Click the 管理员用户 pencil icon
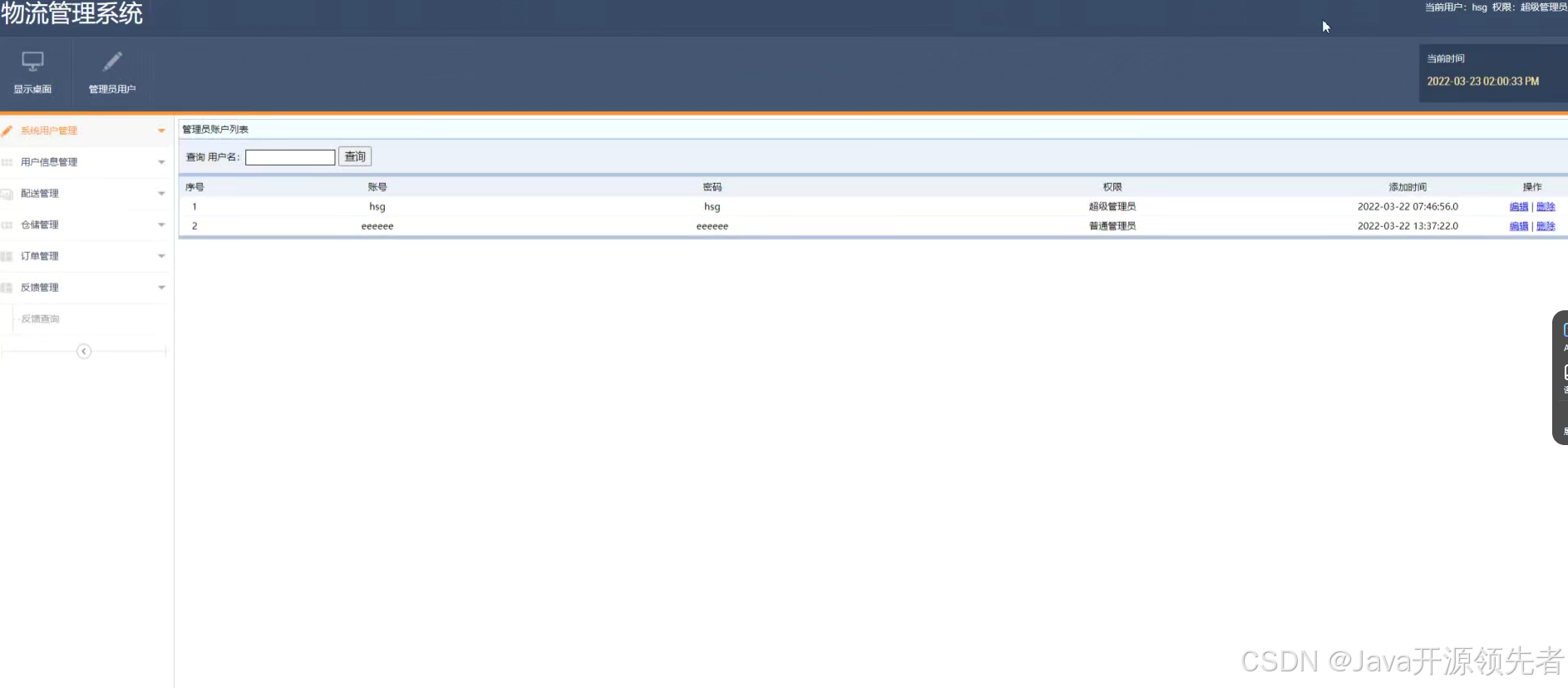1568x688 pixels. [112, 62]
